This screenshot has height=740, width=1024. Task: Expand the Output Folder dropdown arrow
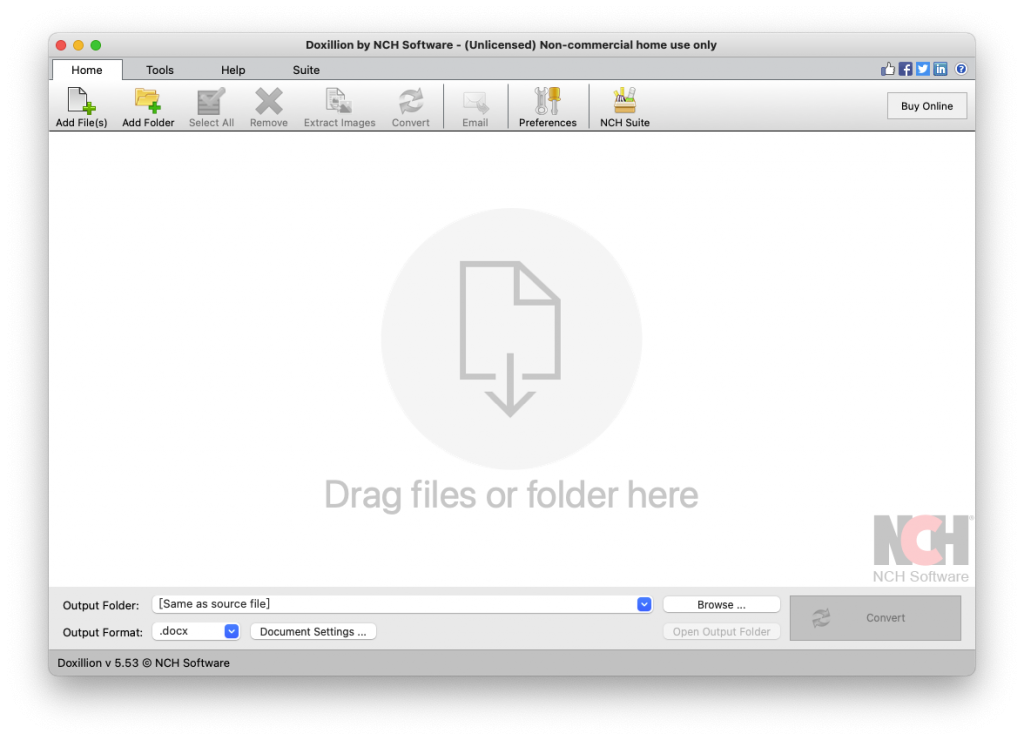[x=644, y=604]
